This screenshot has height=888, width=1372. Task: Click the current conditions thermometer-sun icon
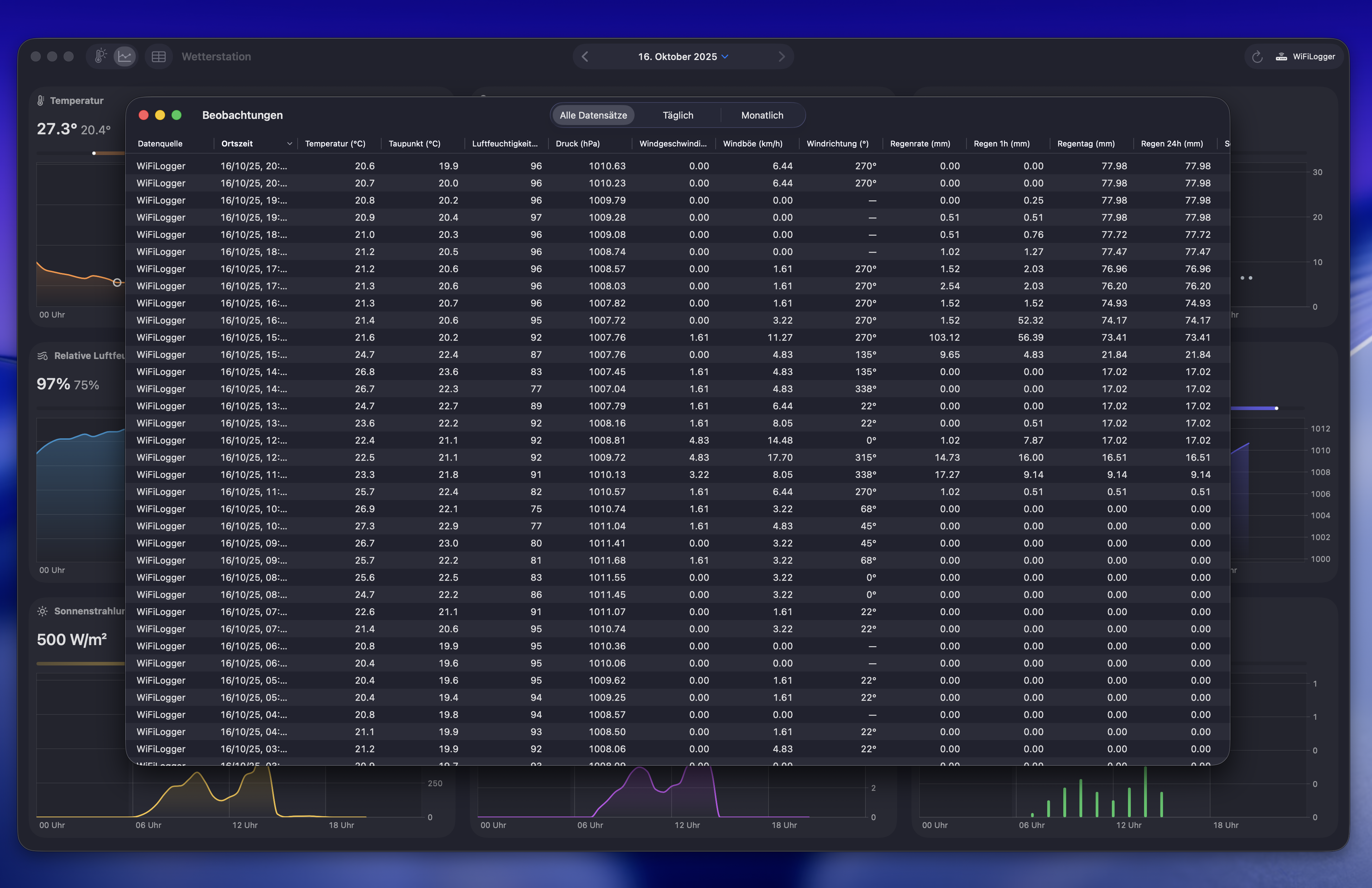[x=100, y=56]
